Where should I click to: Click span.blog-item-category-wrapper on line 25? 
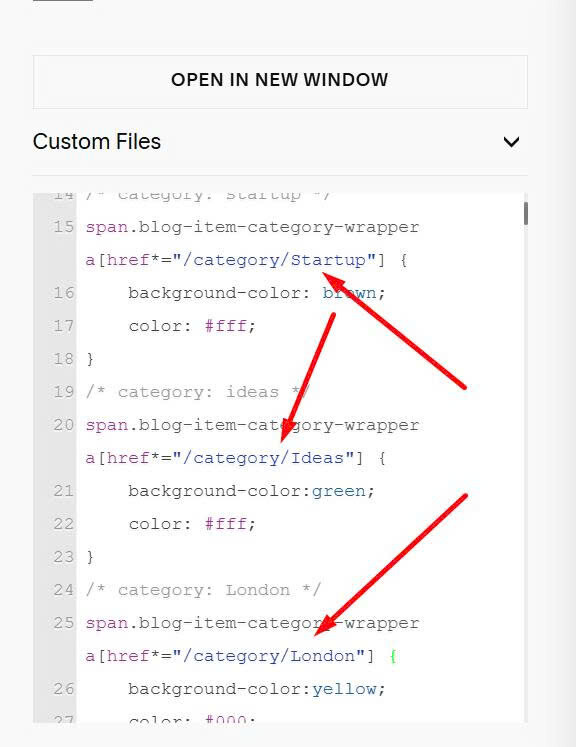pyautogui.click(x=252, y=623)
